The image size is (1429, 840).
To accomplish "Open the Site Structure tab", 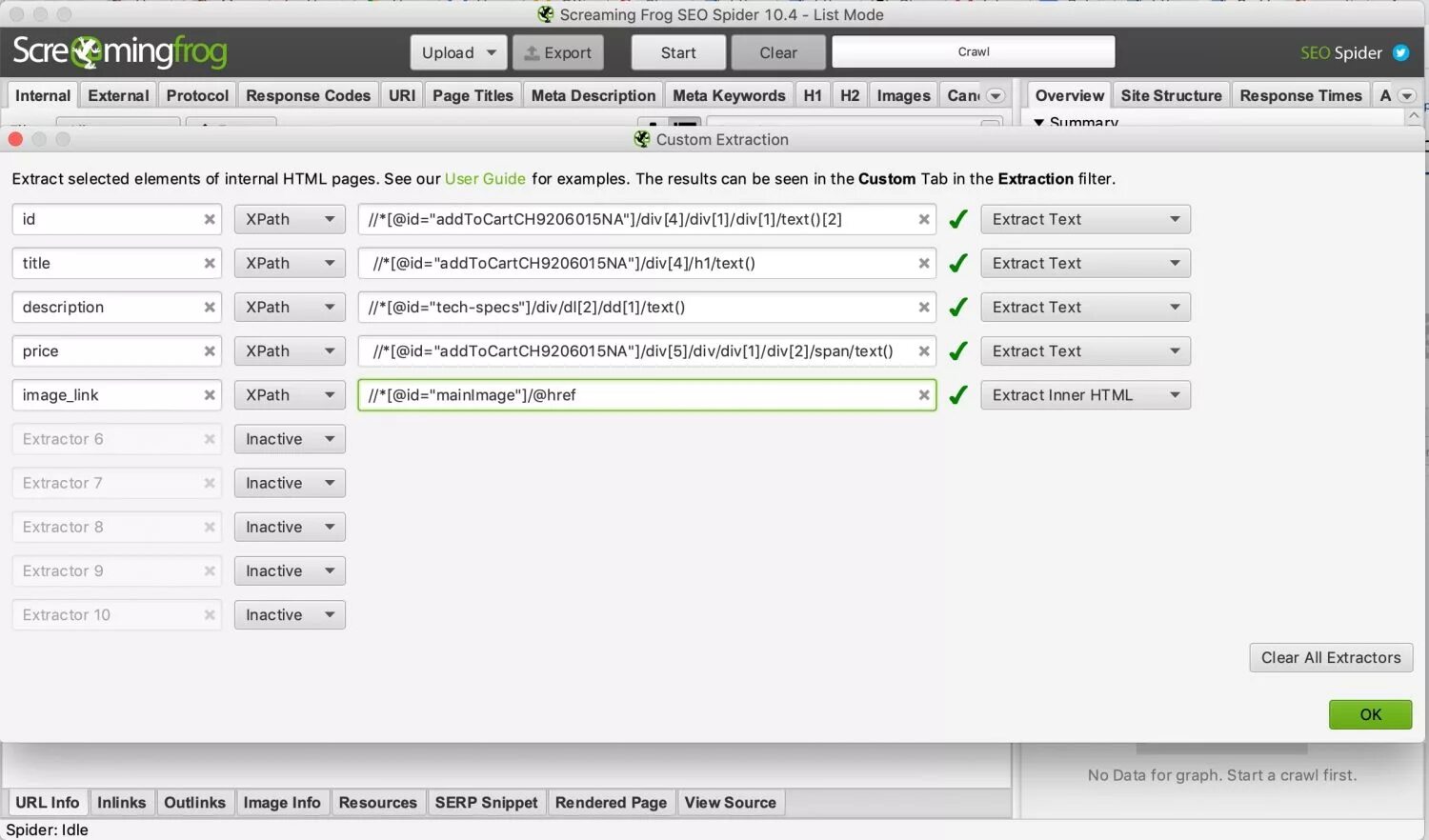I will [x=1171, y=95].
